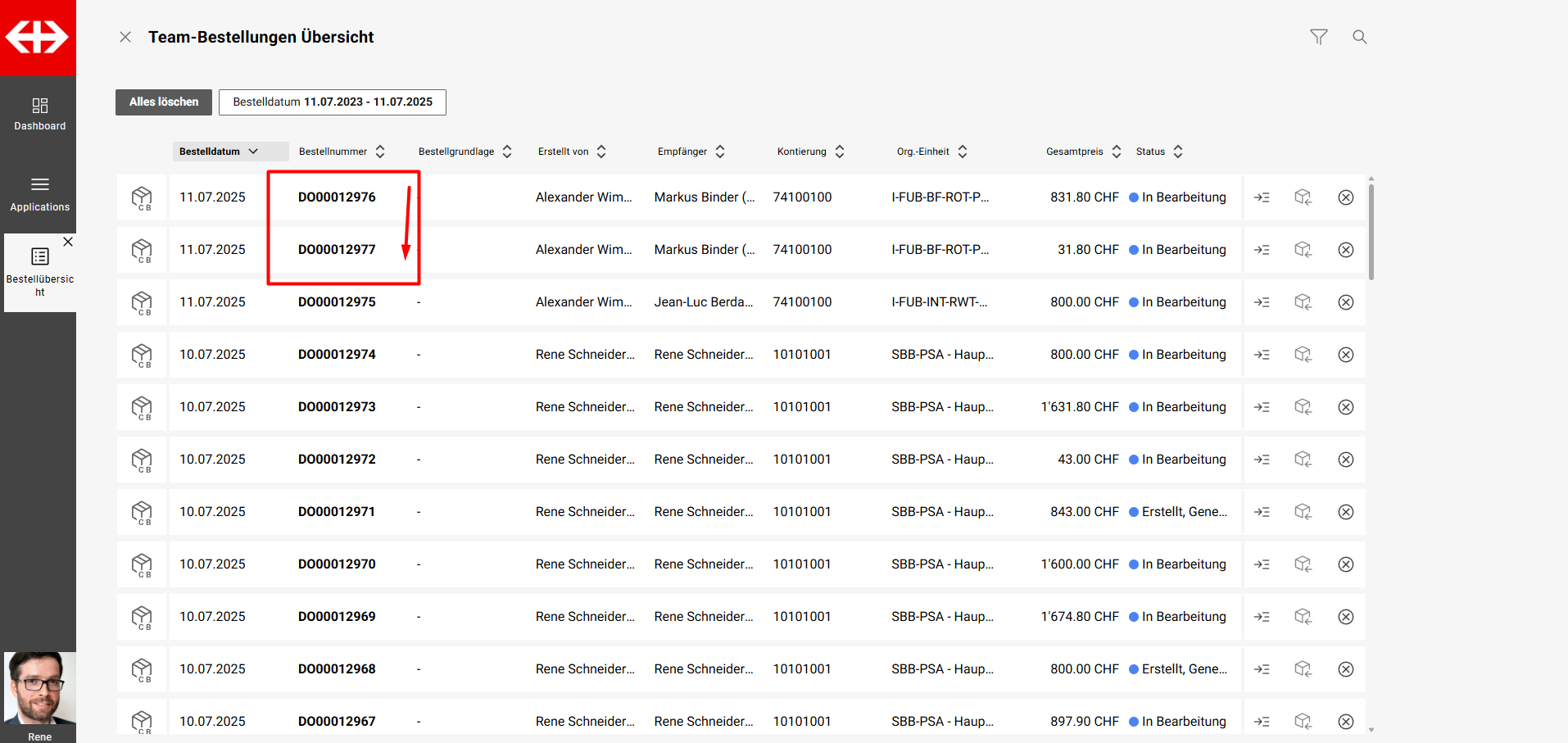
Task: Click package icon for order DO00012975
Action: point(142,302)
